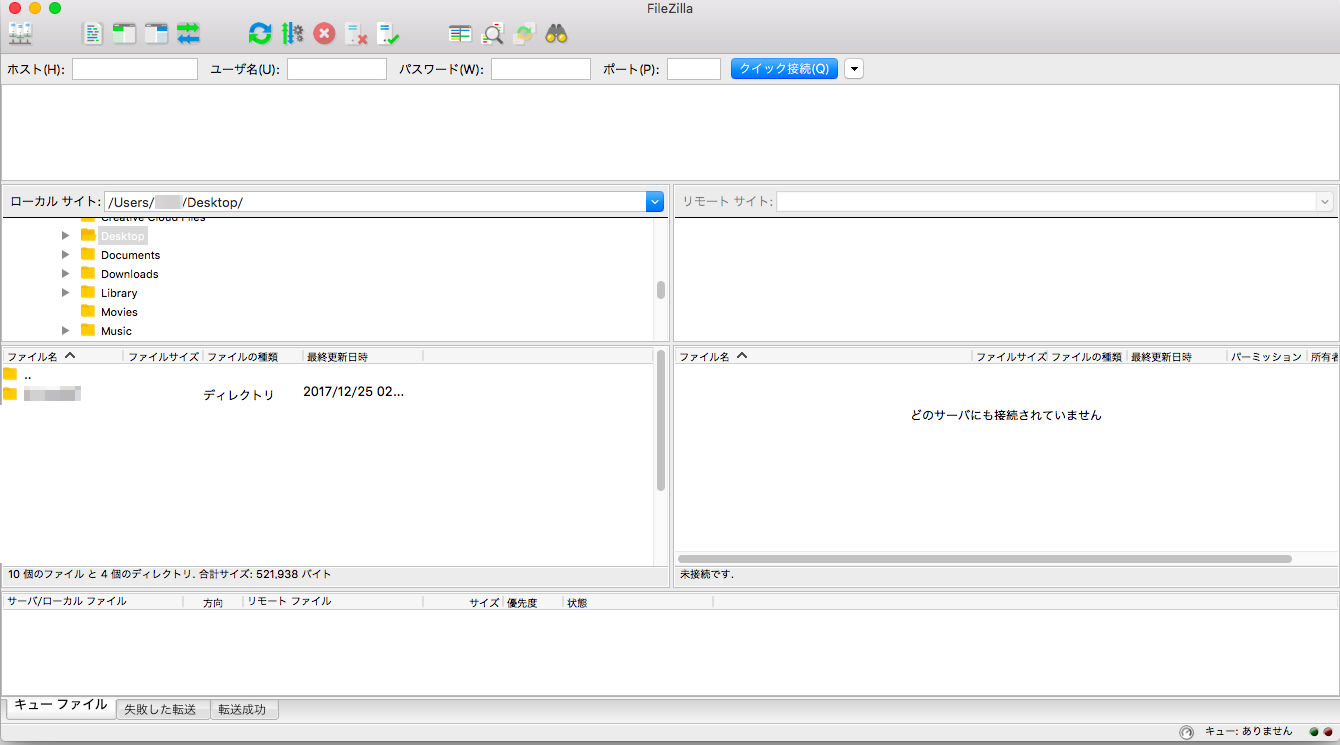Toggle directory comparison icon
Viewport: 1340px width, 745px height.
click(x=492, y=33)
